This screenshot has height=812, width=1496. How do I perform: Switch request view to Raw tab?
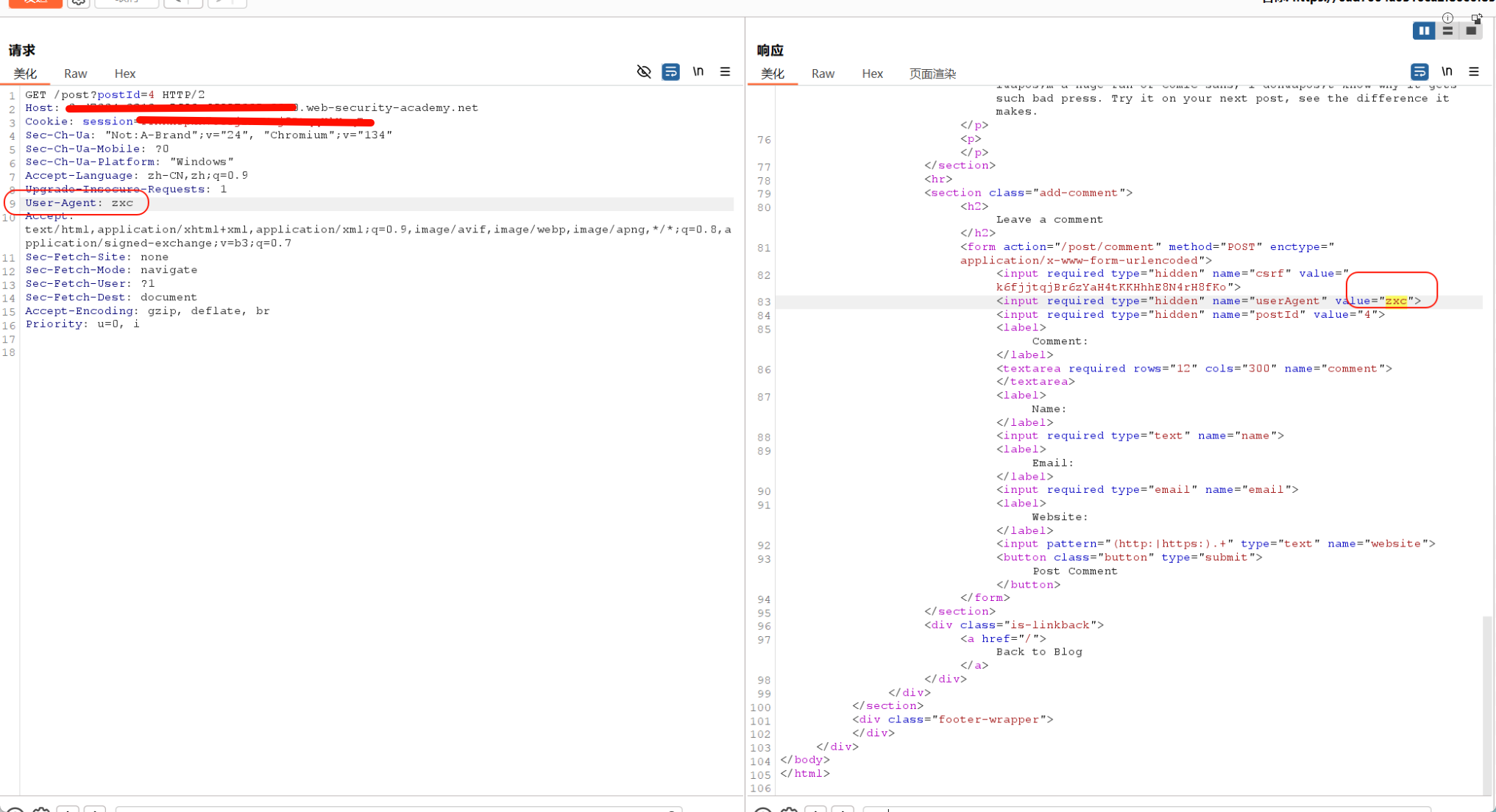pyautogui.click(x=75, y=74)
